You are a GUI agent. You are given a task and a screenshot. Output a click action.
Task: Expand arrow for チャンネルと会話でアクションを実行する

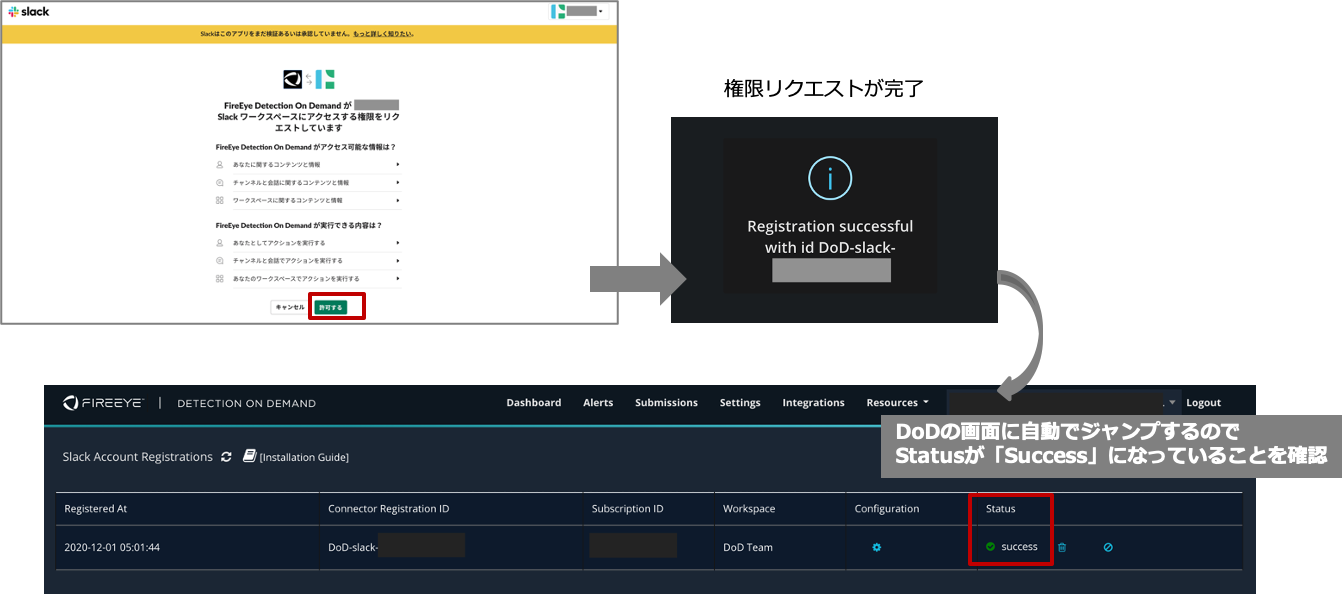[397, 261]
